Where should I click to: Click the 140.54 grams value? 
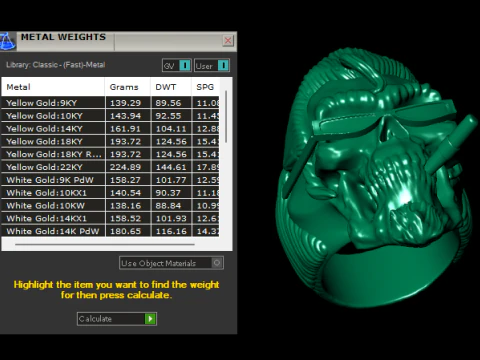coord(126,193)
